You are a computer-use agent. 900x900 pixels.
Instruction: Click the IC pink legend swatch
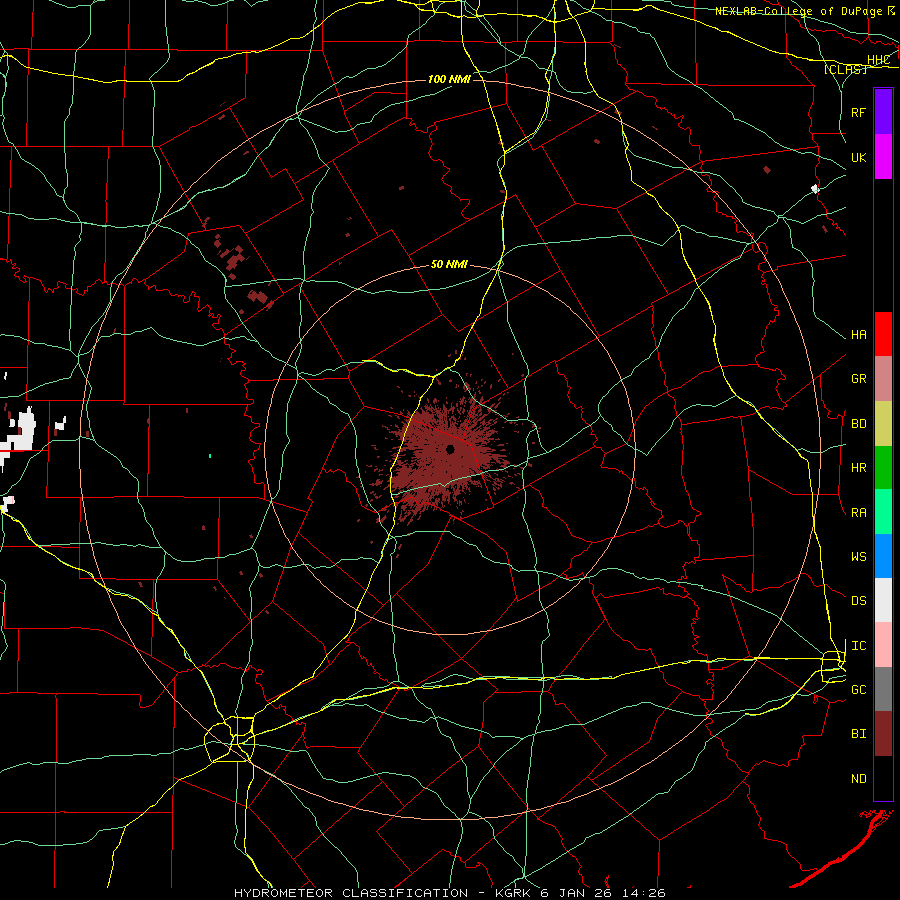tap(883, 645)
